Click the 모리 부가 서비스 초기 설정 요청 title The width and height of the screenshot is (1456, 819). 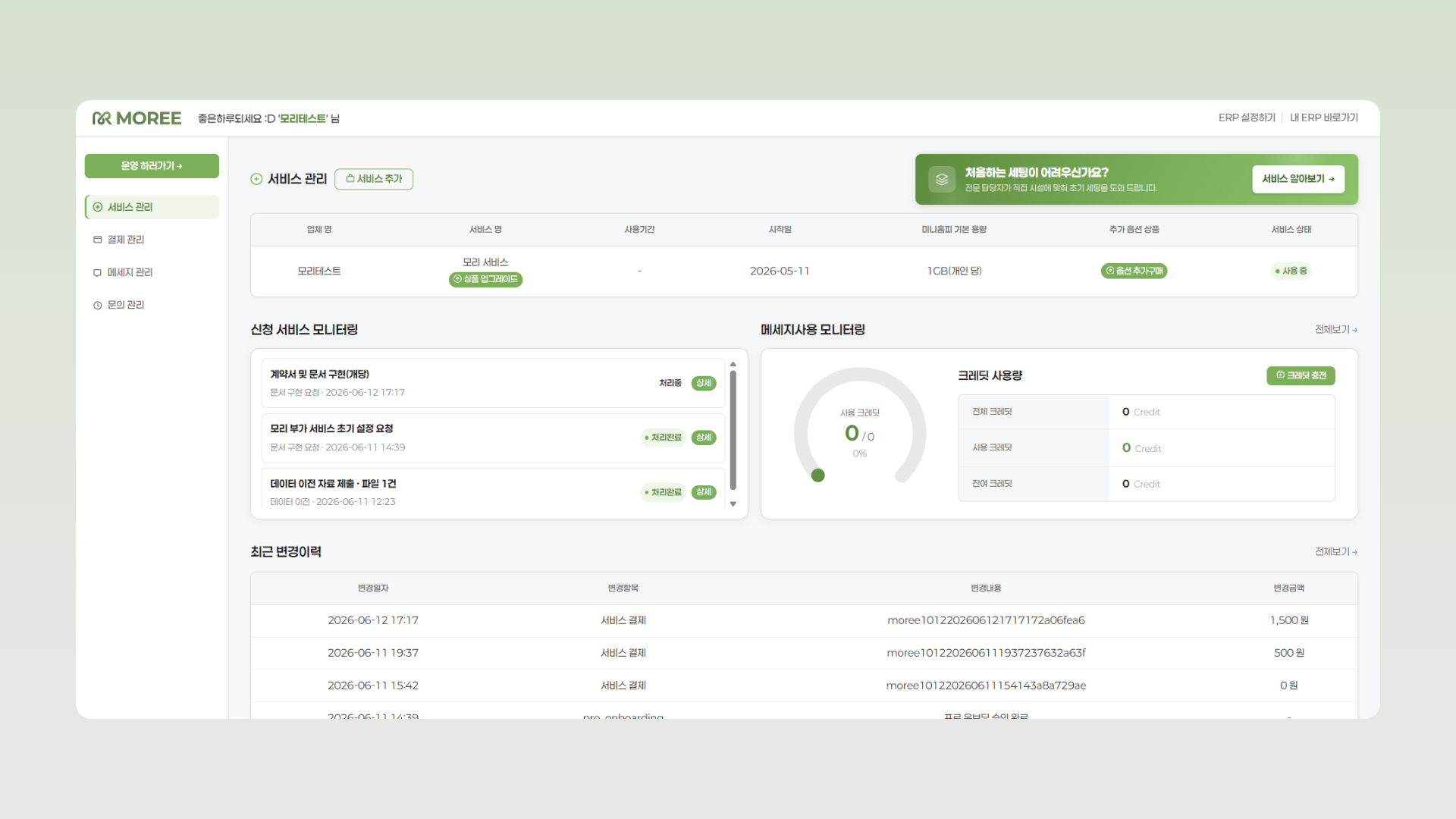[x=331, y=428]
